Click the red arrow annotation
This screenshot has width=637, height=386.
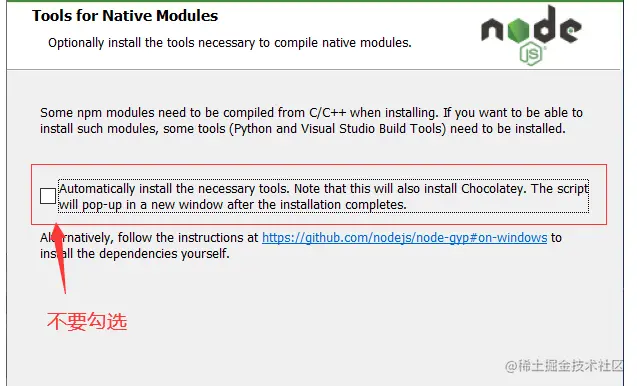[60, 257]
